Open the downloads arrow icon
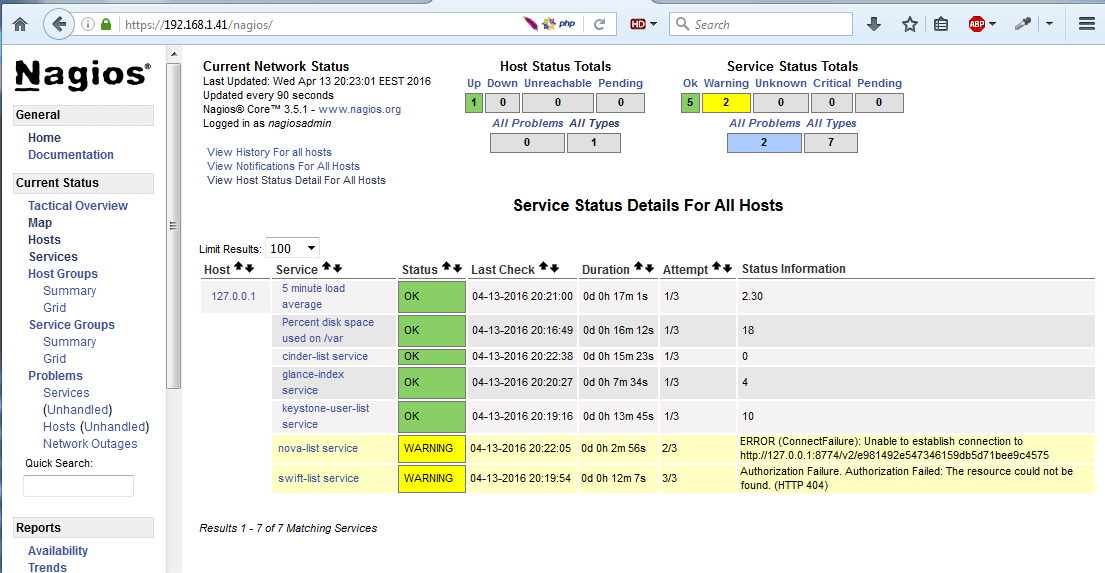The image size is (1105, 573). tap(874, 25)
